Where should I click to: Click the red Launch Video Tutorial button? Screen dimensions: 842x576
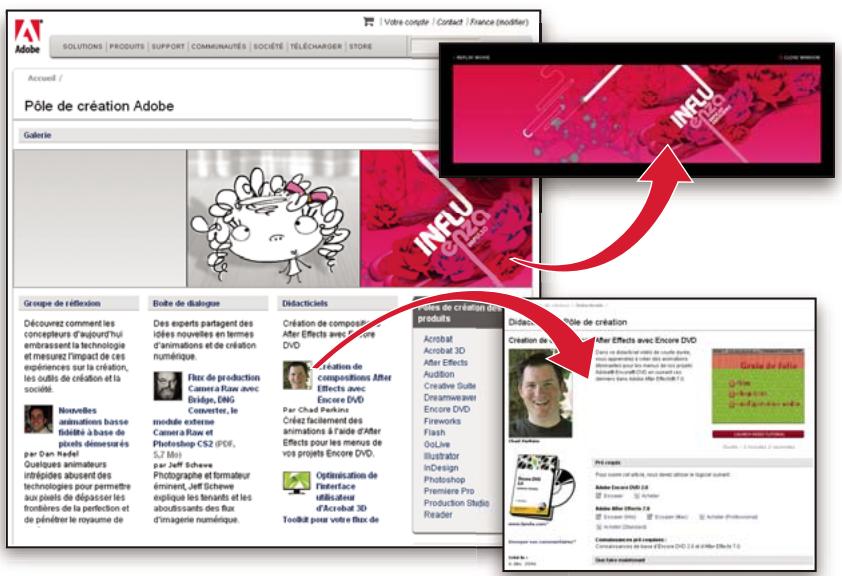click(758, 434)
